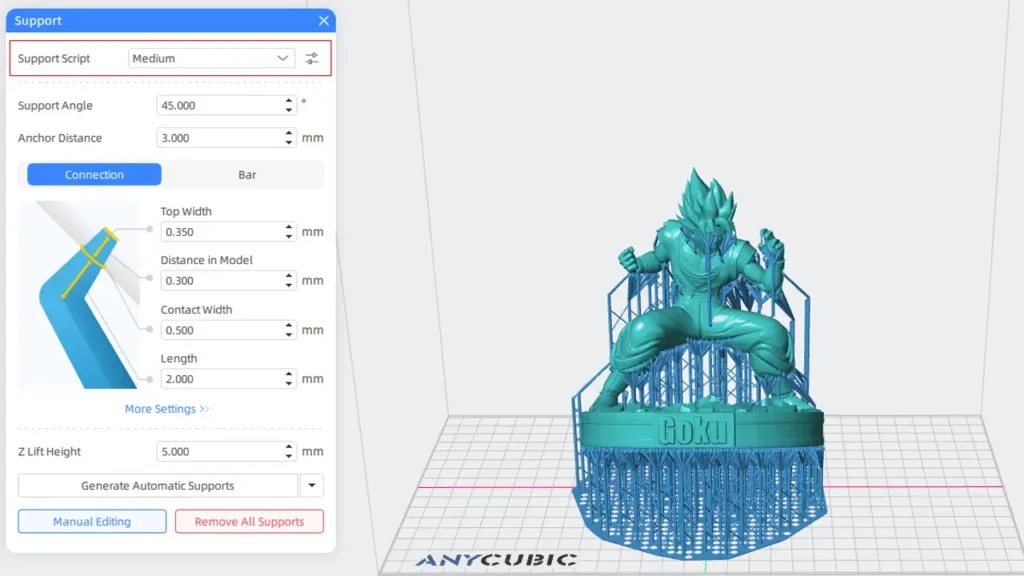This screenshot has width=1024, height=576.
Task: Increase Z Lift Height value
Action: click(289, 447)
